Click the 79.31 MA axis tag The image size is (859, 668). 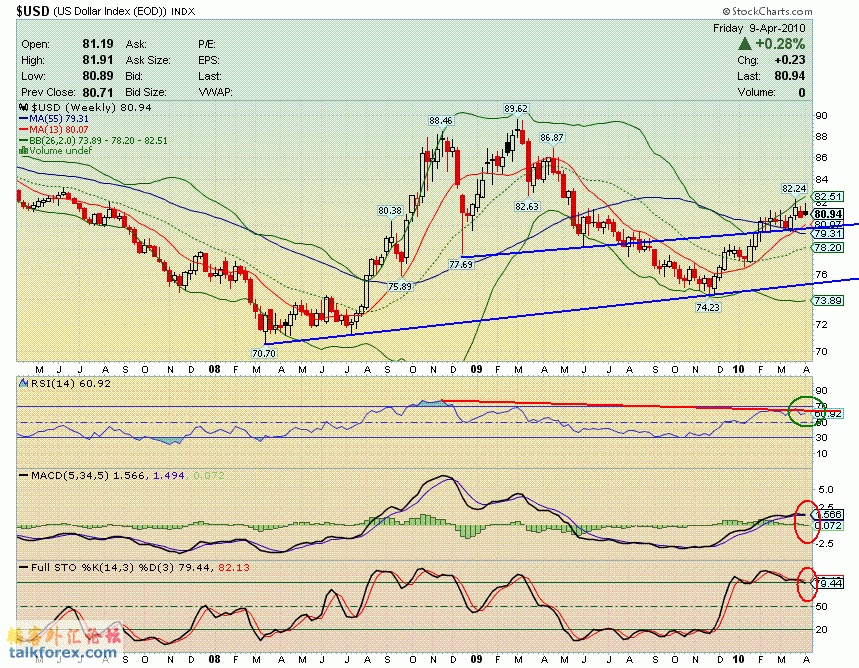(828, 233)
